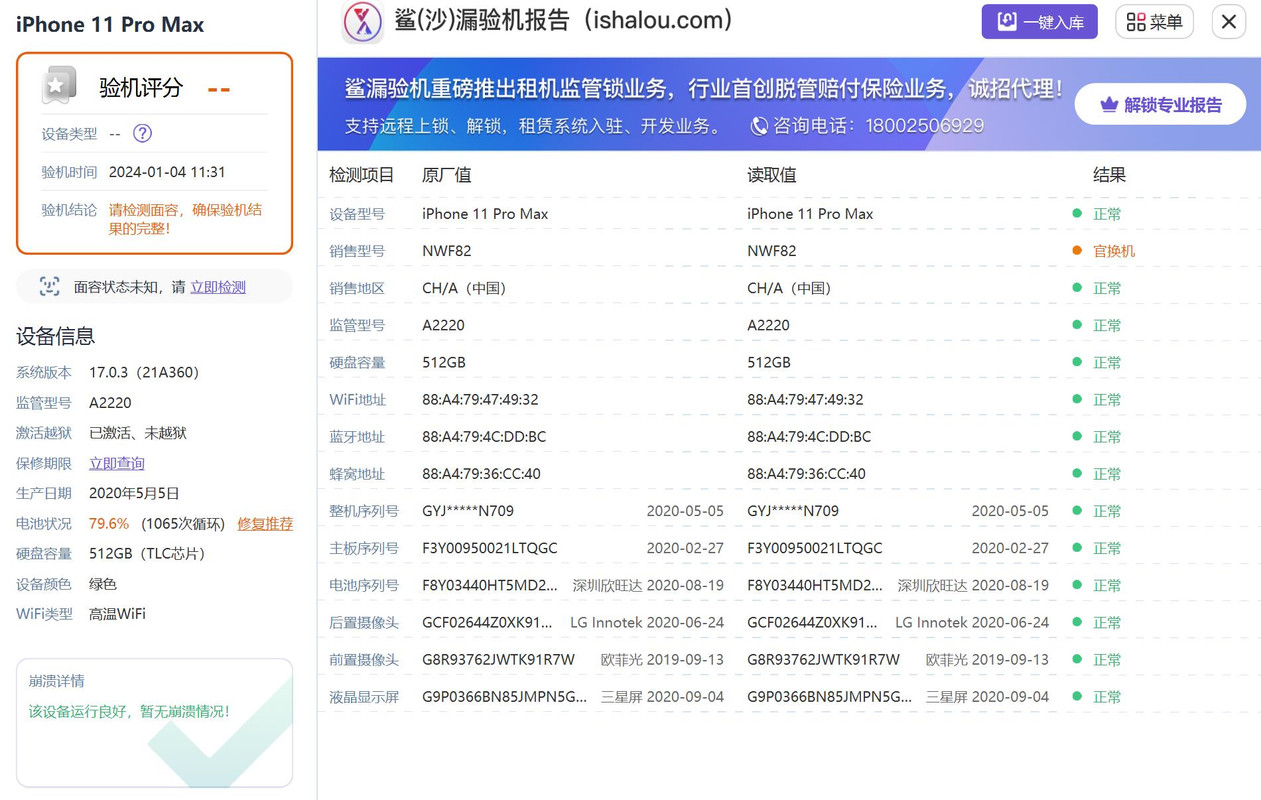Click the 崩溃详情 heading
Screen dimensions: 1261x800
(x=57, y=681)
